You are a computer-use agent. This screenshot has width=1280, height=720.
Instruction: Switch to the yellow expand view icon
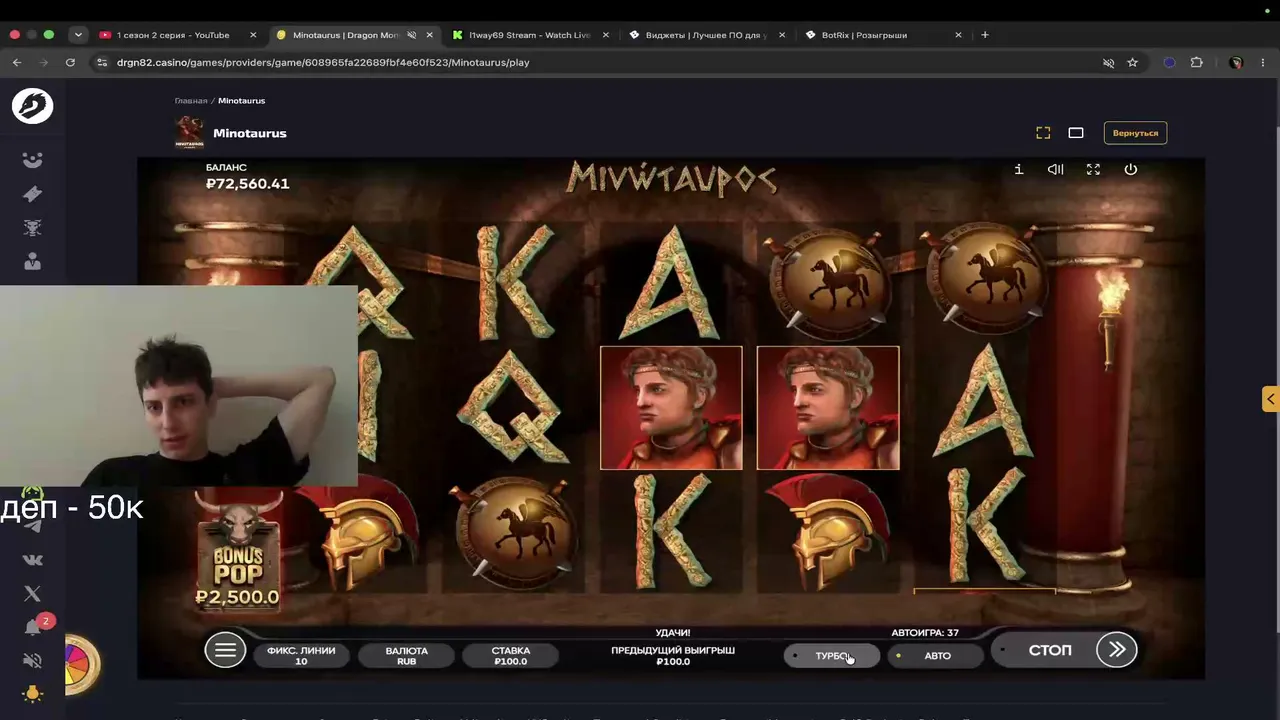tap(1043, 133)
